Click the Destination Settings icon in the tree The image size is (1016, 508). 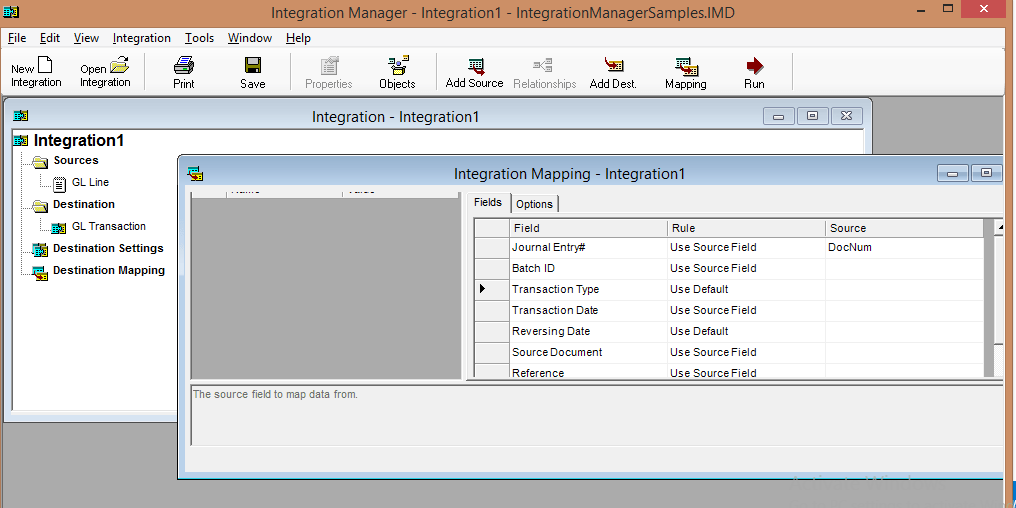click(41, 249)
